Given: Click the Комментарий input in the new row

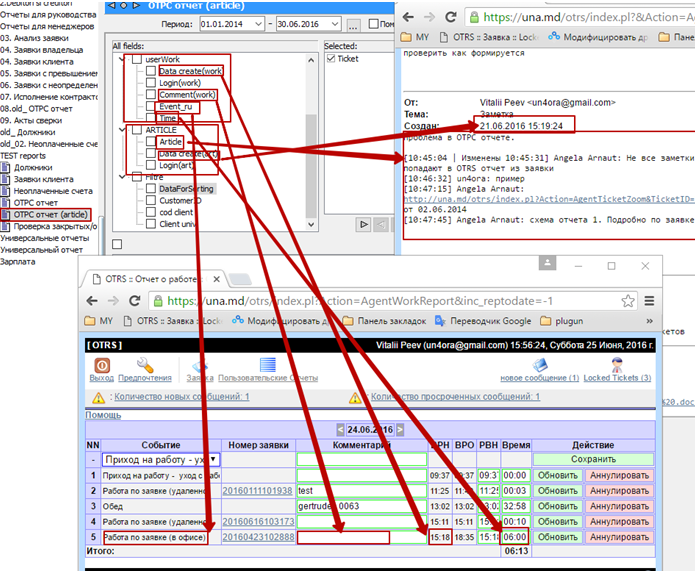Looking at the screenshot, I should pos(362,459).
